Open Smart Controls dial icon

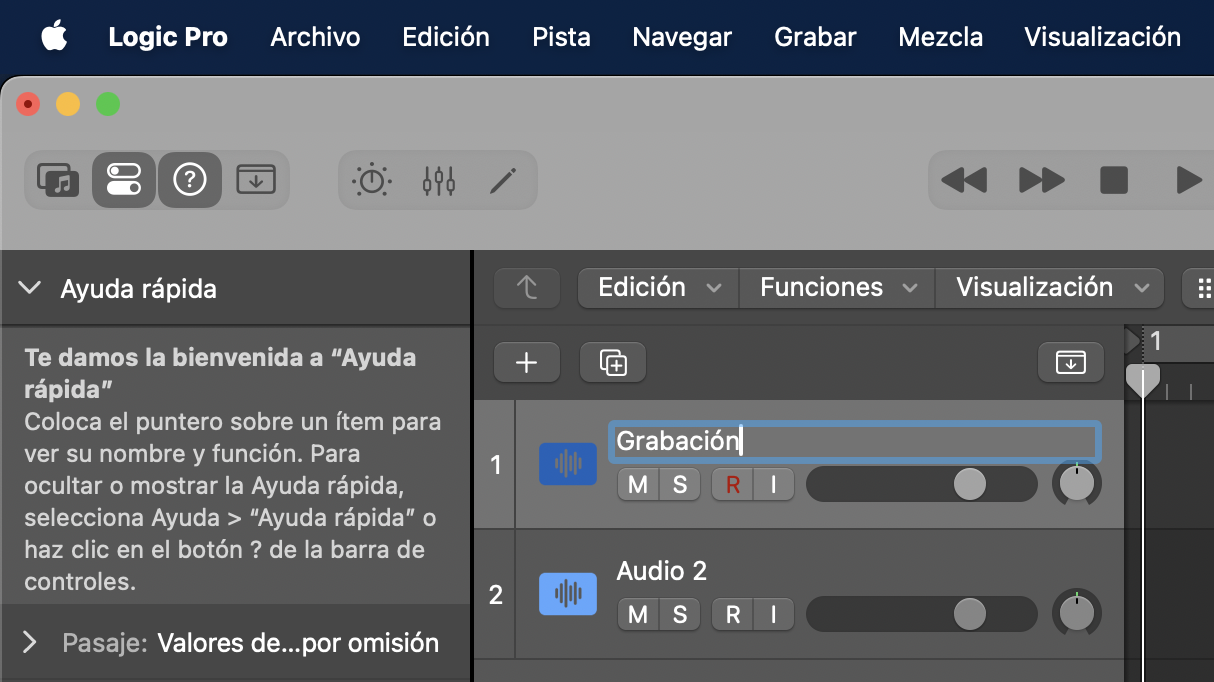click(372, 180)
